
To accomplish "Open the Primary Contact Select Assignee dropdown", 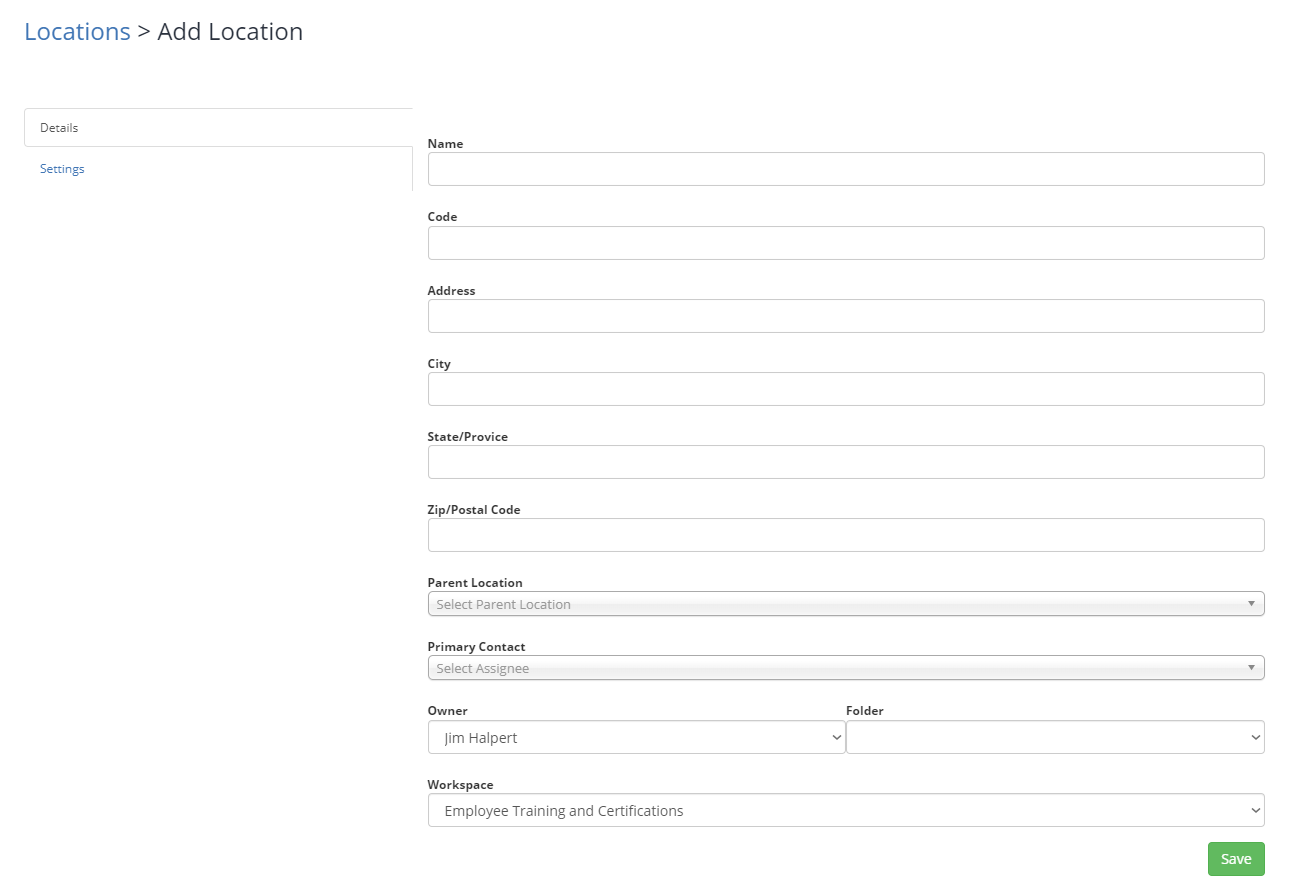I will click(846, 668).
